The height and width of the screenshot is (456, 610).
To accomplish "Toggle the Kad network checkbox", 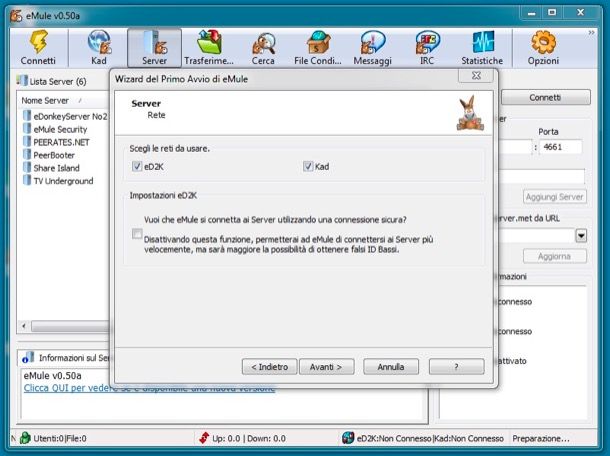I will tap(308, 167).
